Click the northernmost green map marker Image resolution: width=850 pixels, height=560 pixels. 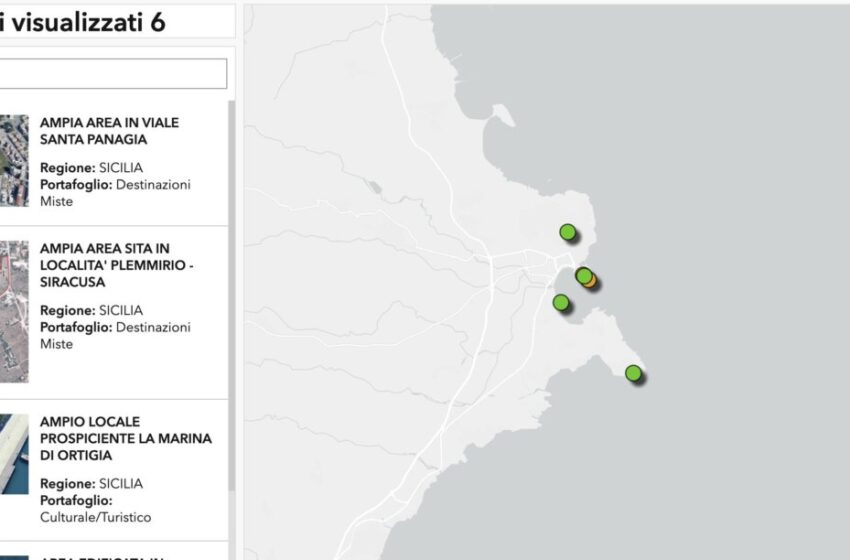568,233
